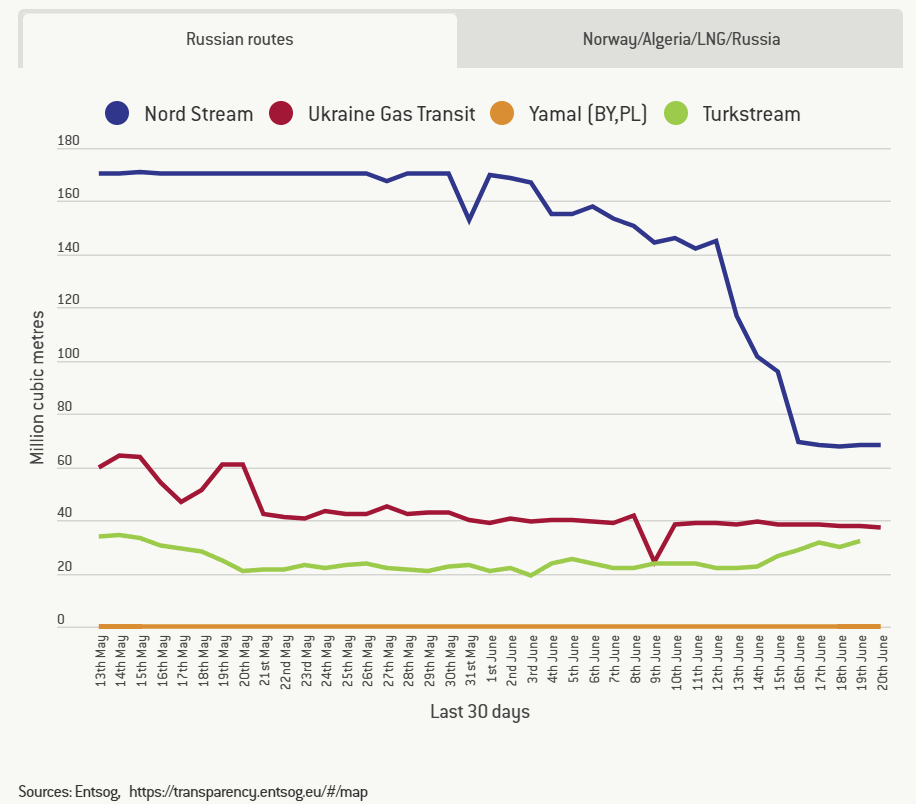Open the transparency.entsog.eu map link
This screenshot has height=804, width=916.
(x=248, y=791)
